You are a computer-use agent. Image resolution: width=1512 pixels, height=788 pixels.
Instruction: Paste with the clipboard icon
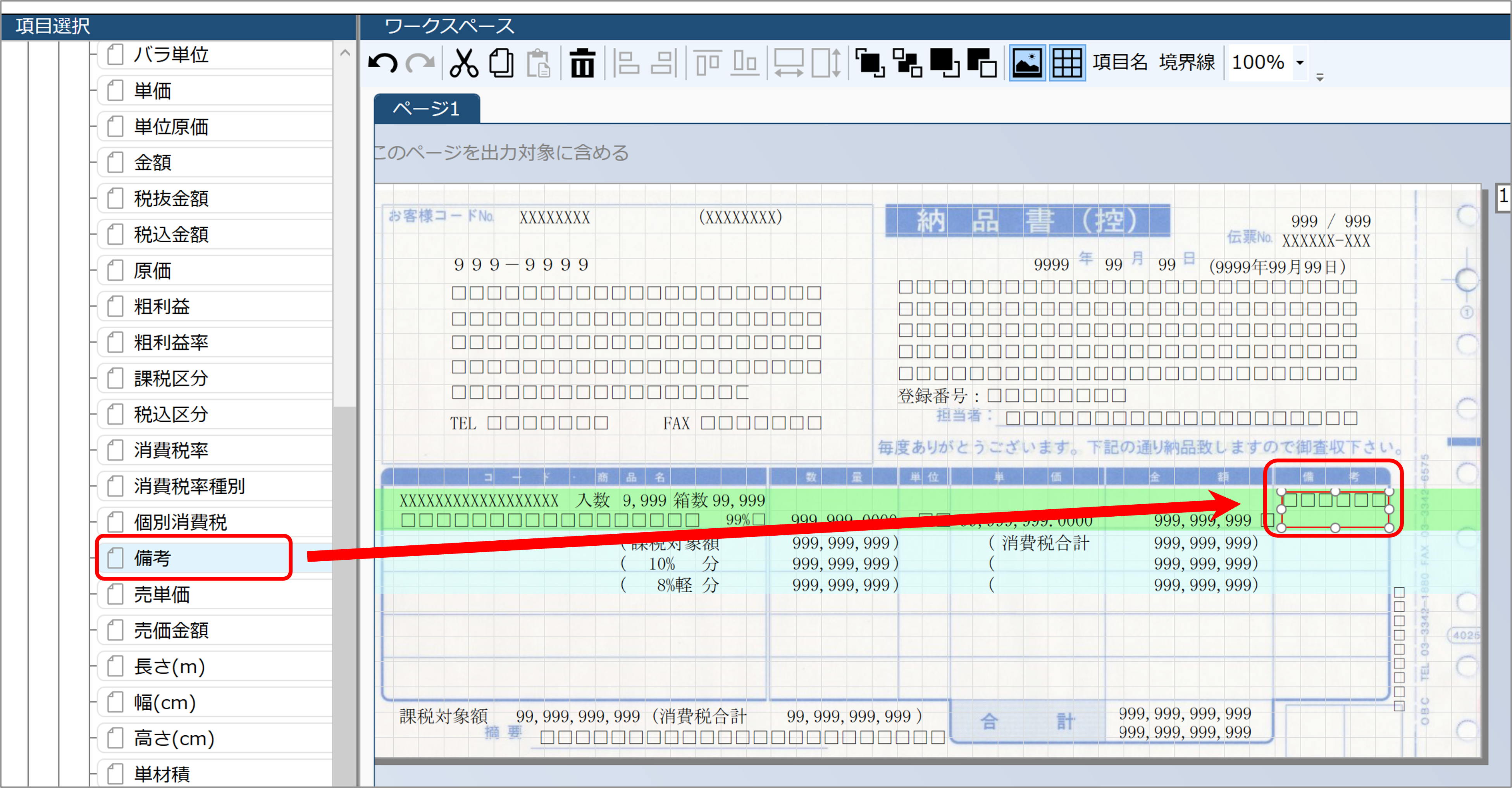tap(538, 62)
